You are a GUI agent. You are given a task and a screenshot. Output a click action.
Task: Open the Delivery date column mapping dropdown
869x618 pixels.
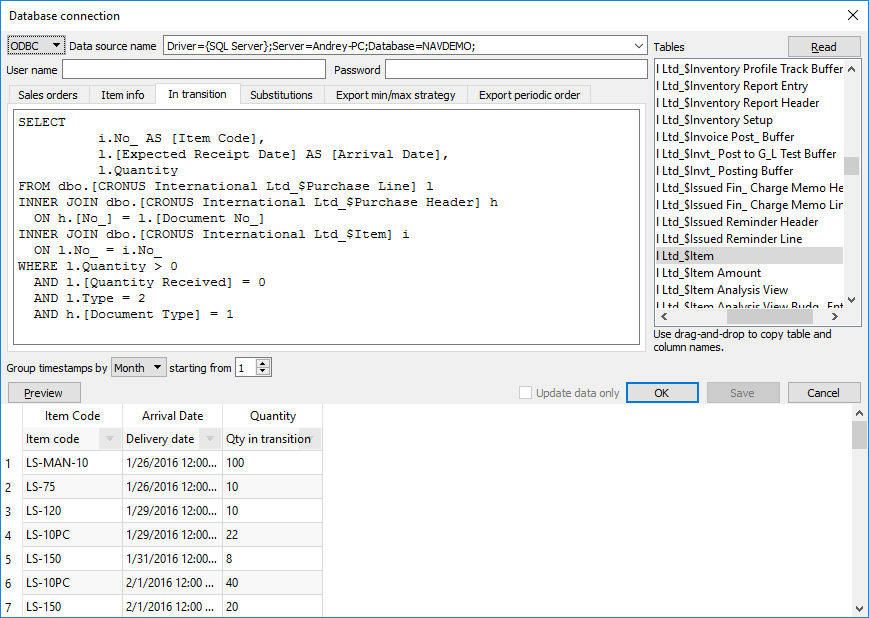coord(210,439)
